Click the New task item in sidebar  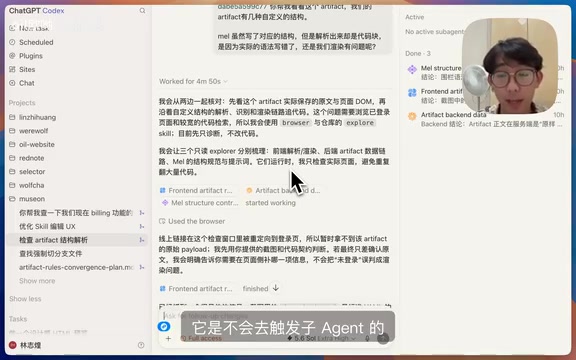[29, 28]
